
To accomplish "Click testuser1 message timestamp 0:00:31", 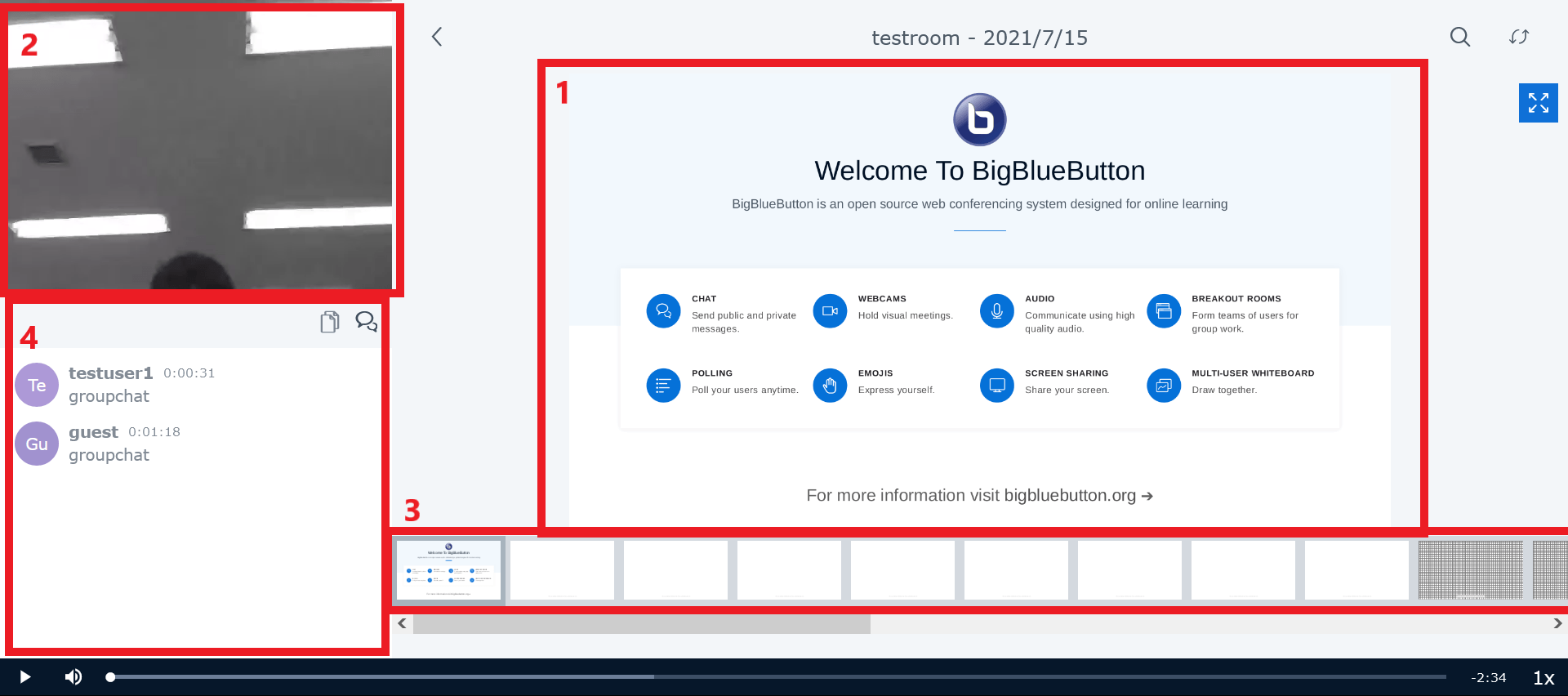I will point(189,373).
